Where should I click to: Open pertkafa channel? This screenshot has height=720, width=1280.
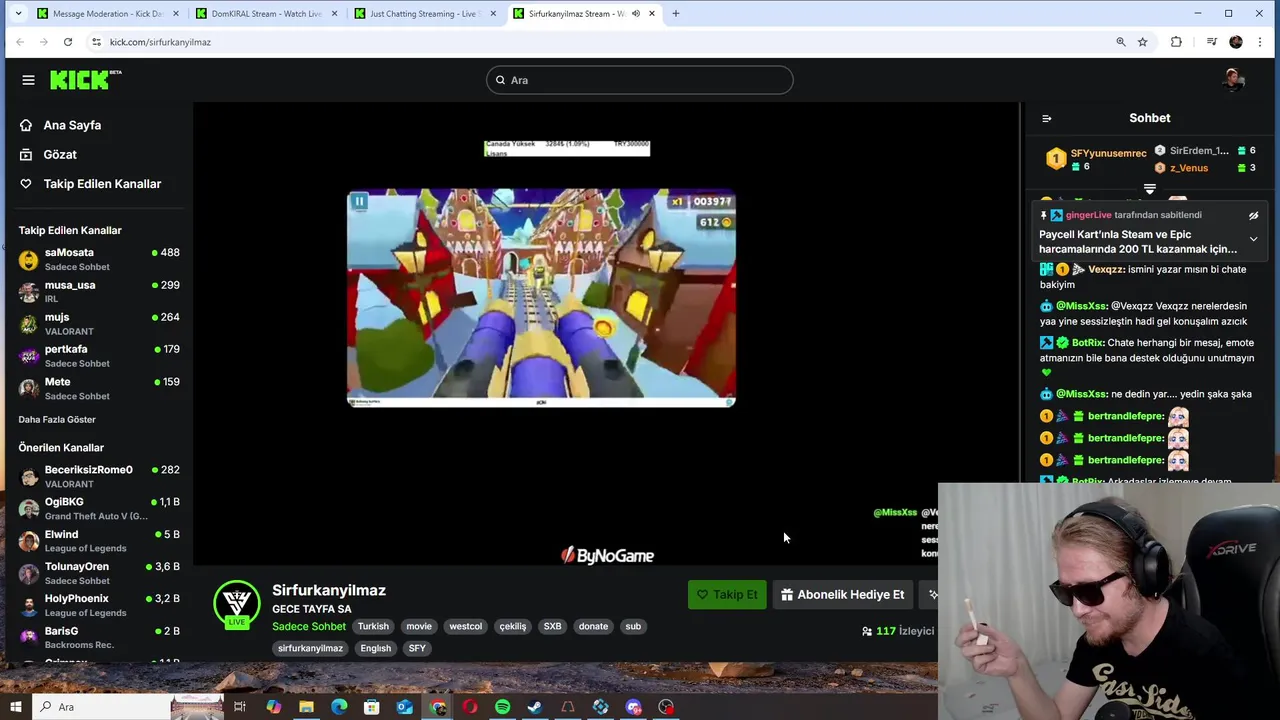[x=97, y=355]
